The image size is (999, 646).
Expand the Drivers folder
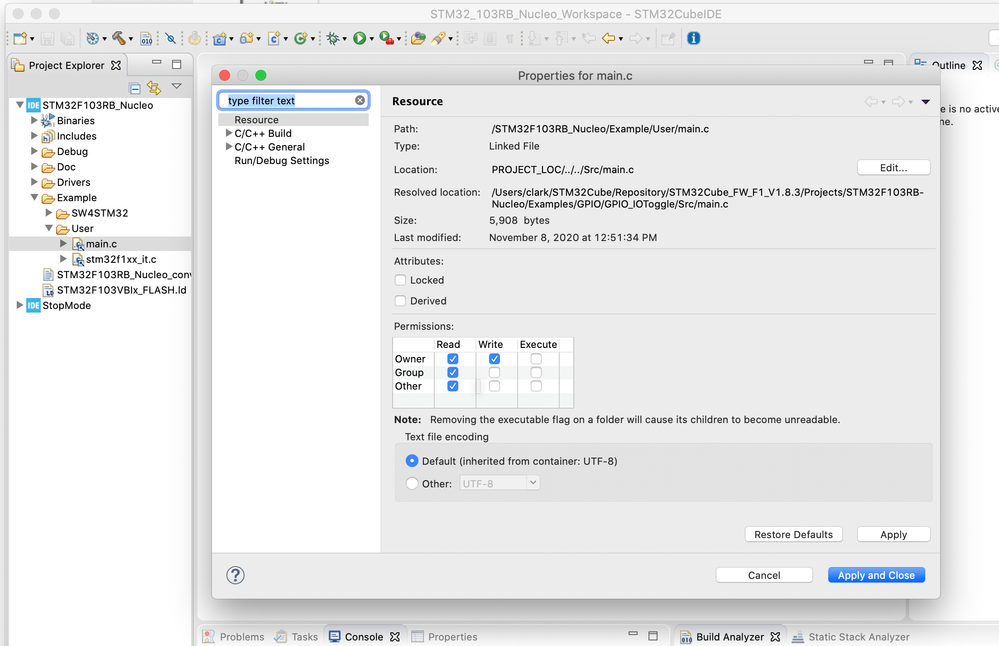point(34,182)
